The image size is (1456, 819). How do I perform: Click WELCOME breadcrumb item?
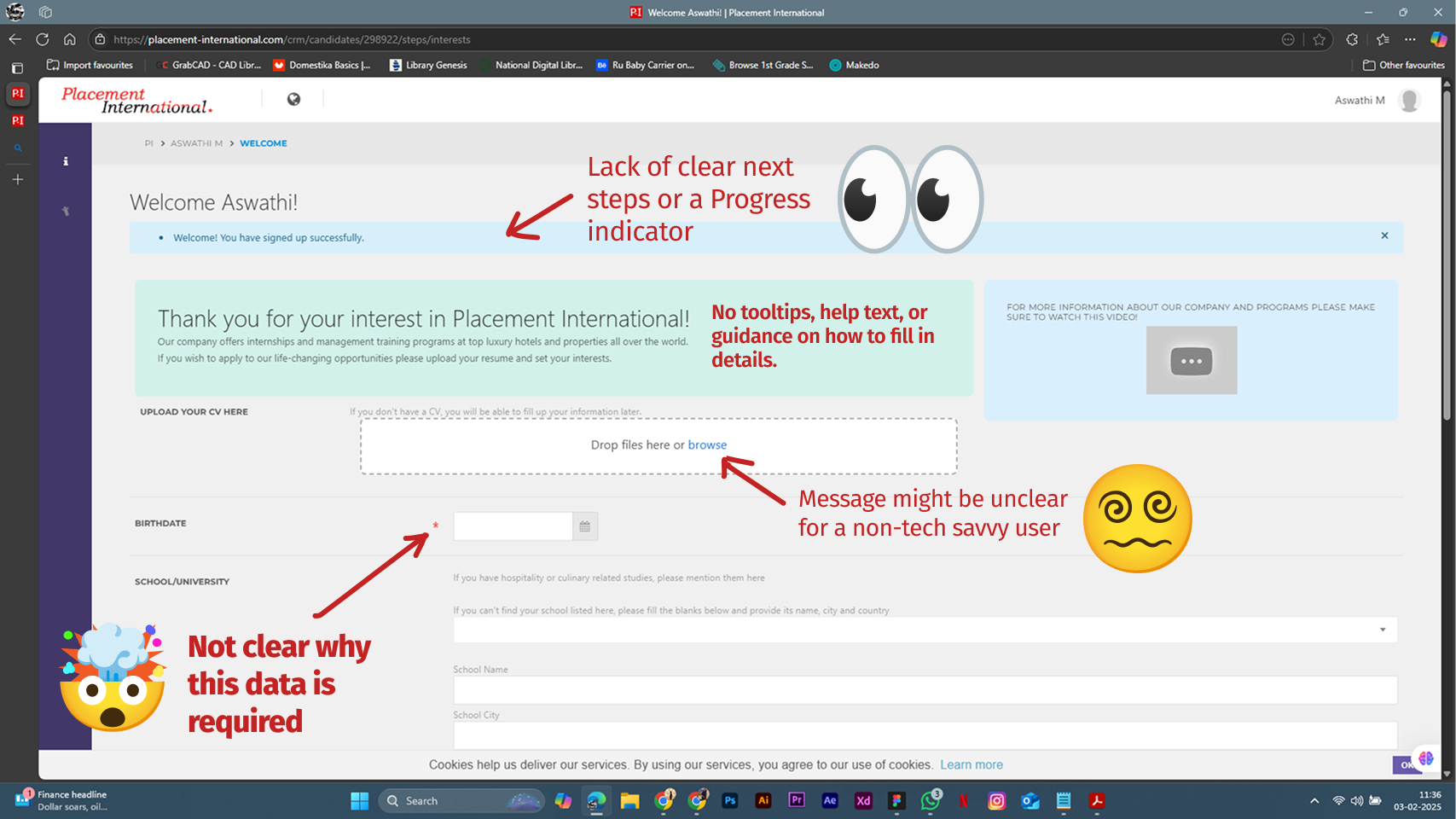pos(264,143)
